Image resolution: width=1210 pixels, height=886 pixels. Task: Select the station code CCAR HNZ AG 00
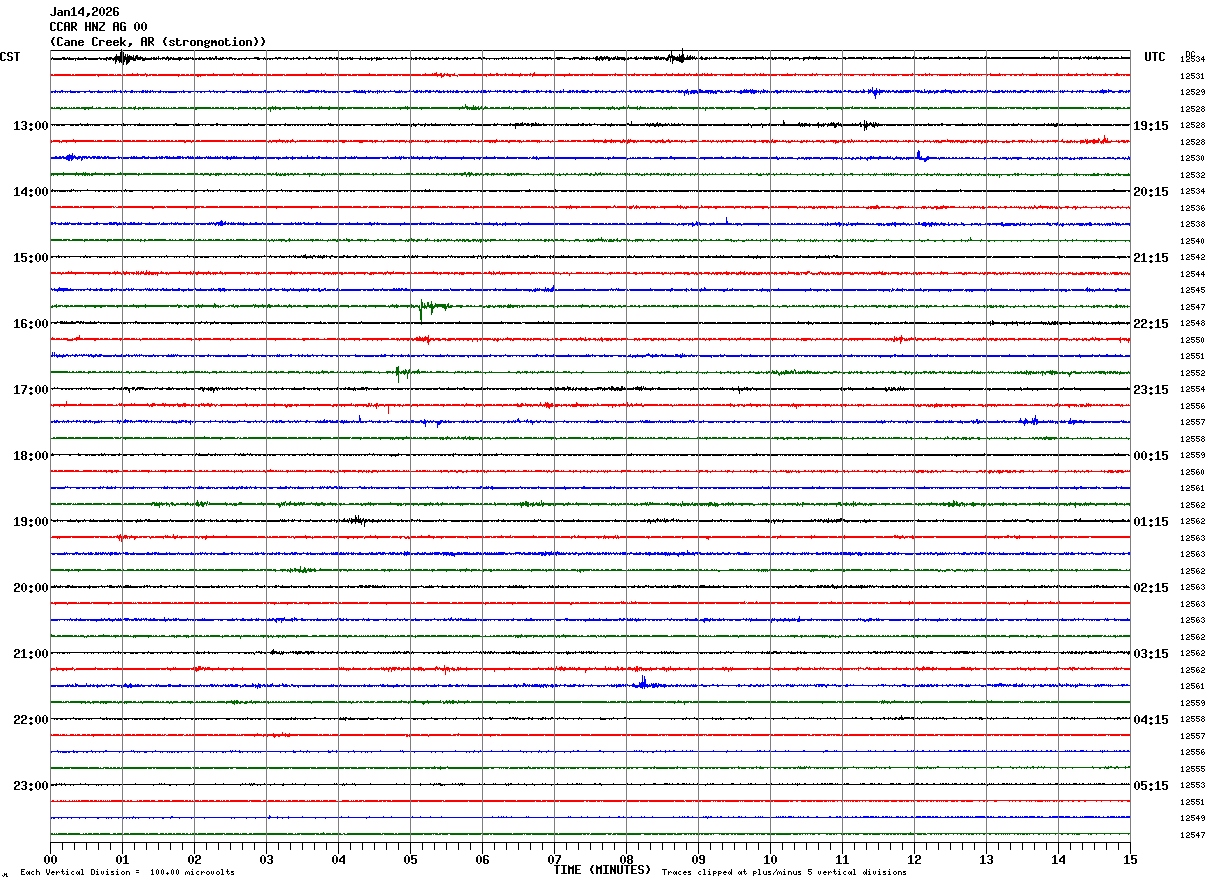[99, 27]
